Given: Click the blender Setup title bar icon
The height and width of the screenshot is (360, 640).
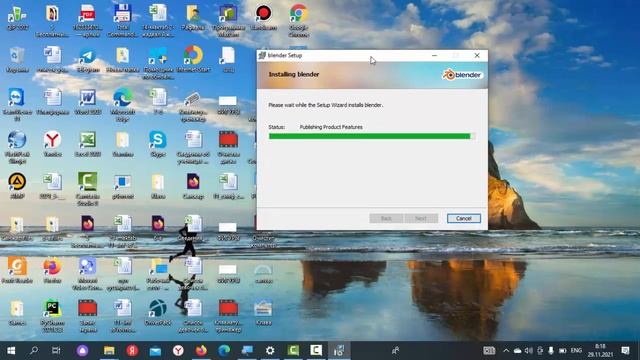Looking at the screenshot, I should (262, 55).
